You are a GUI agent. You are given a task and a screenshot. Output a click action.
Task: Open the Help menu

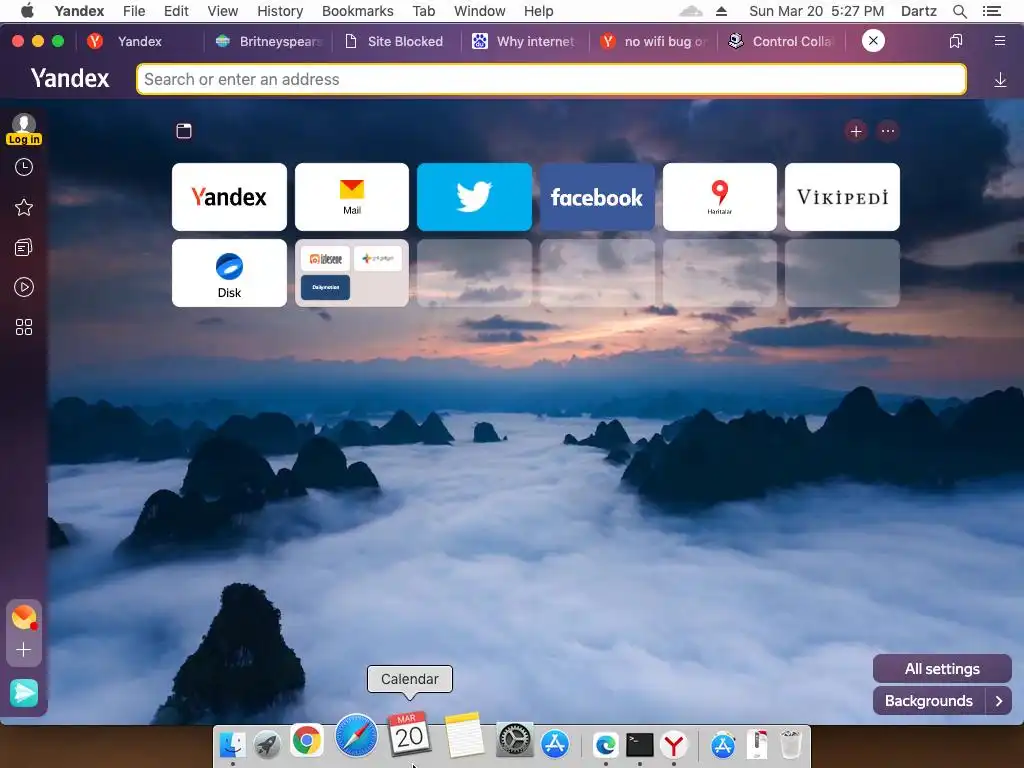(x=538, y=11)
